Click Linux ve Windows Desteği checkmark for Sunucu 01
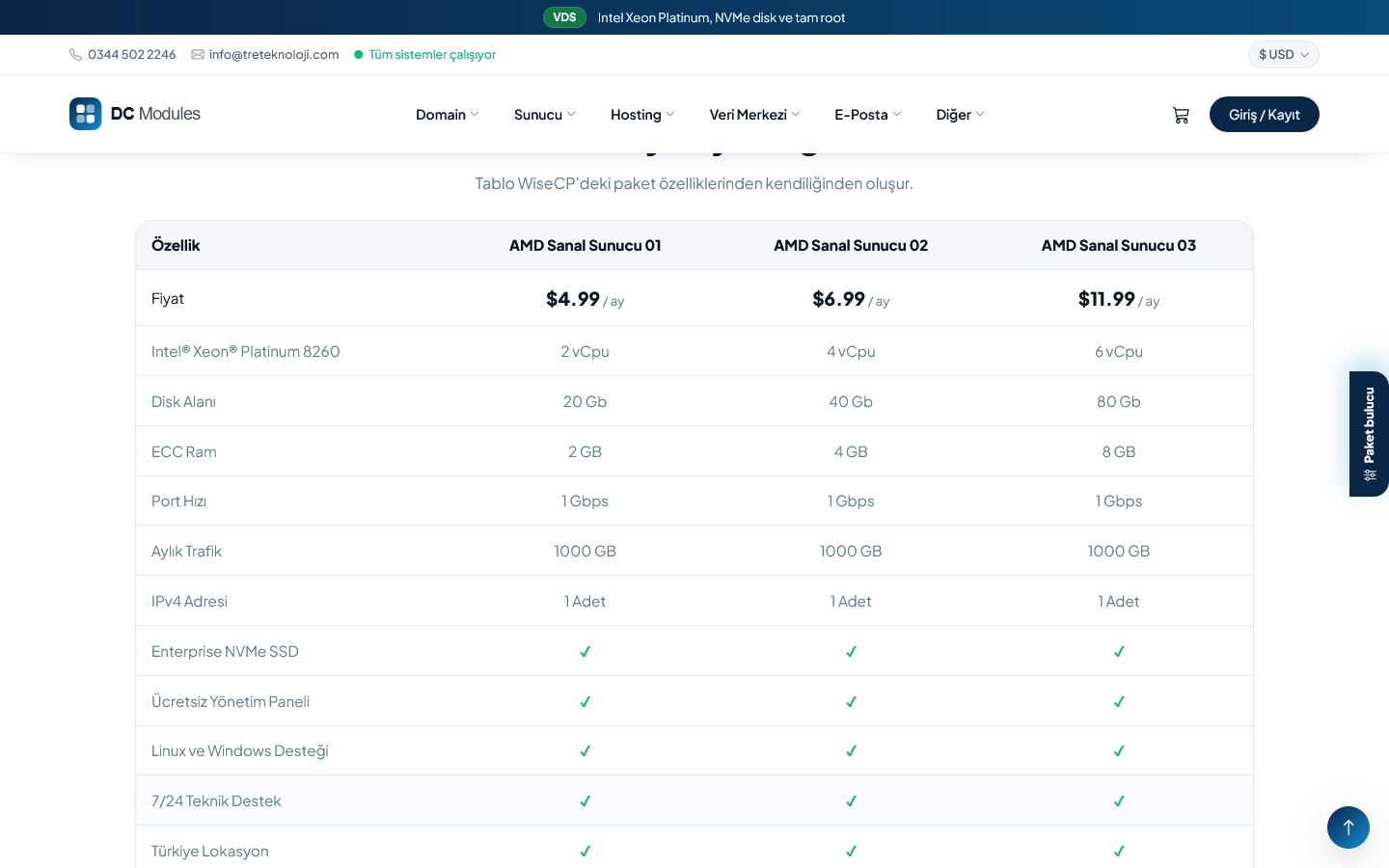Screen dimensions: 1389x868 tap(585, 751)
